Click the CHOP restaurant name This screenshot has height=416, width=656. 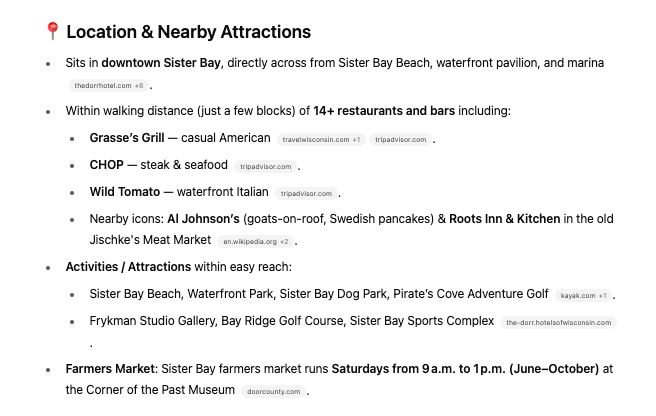coord(107,165)
